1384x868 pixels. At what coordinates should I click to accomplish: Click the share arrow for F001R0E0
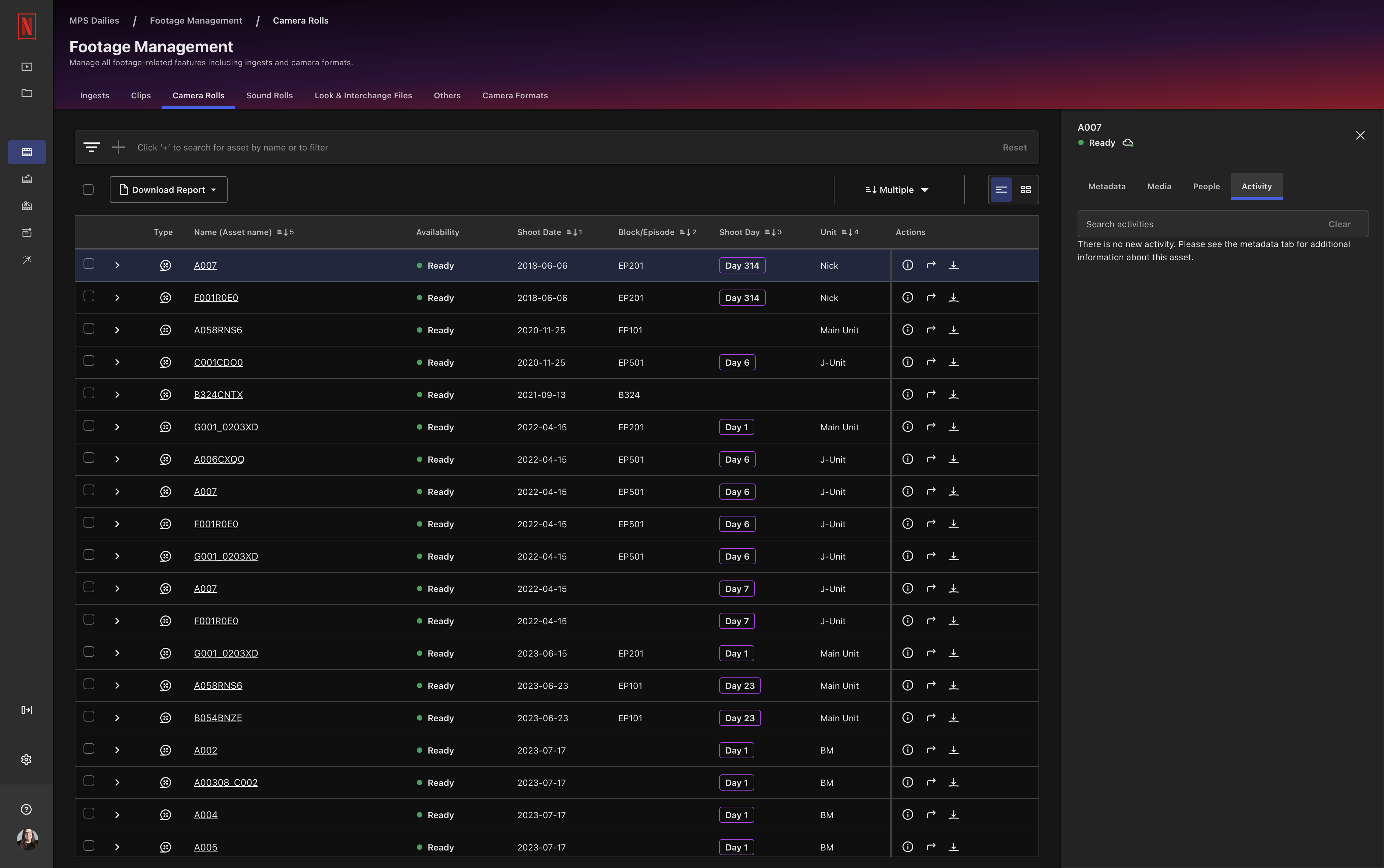930,297
